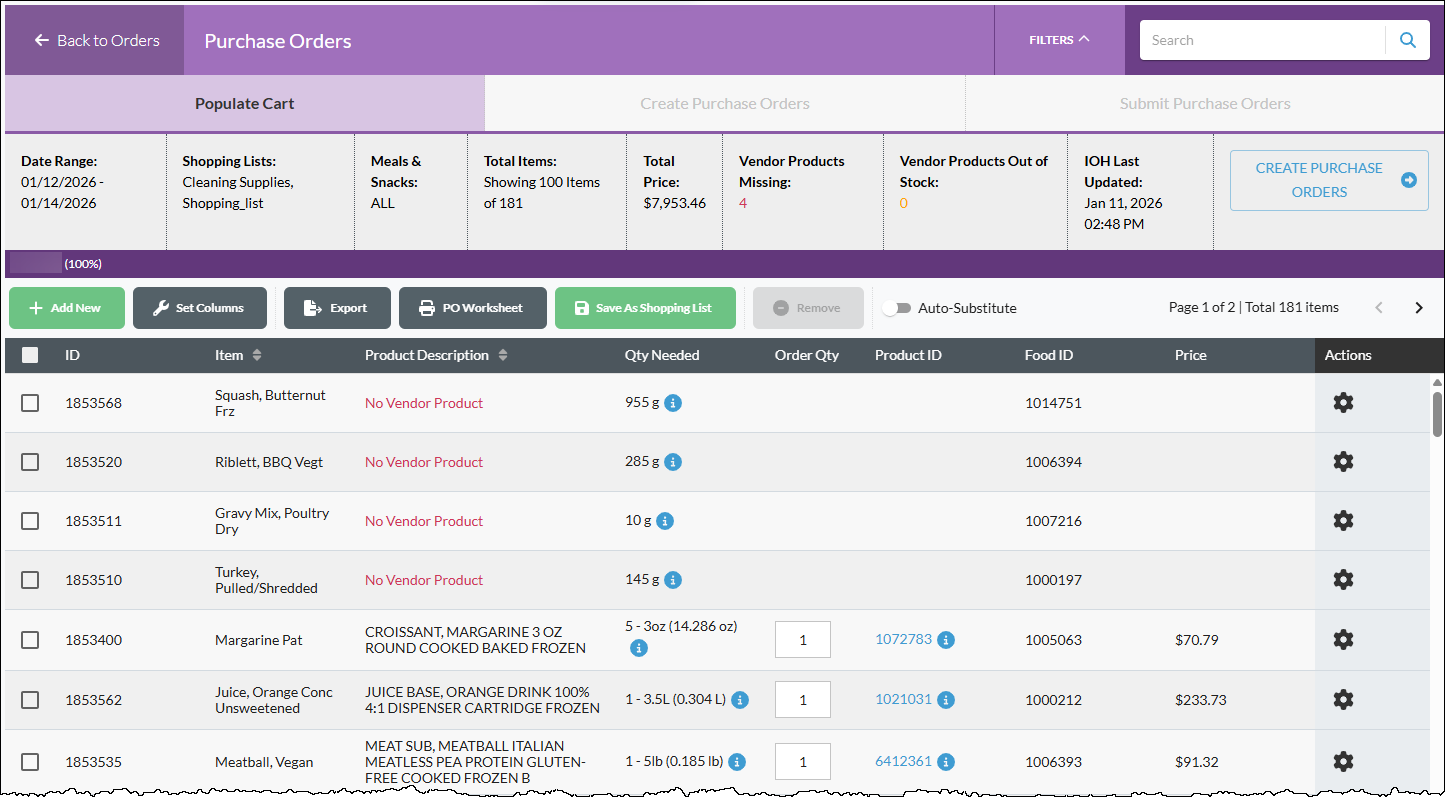Show info for product ID 1072783

click(946, 640)
